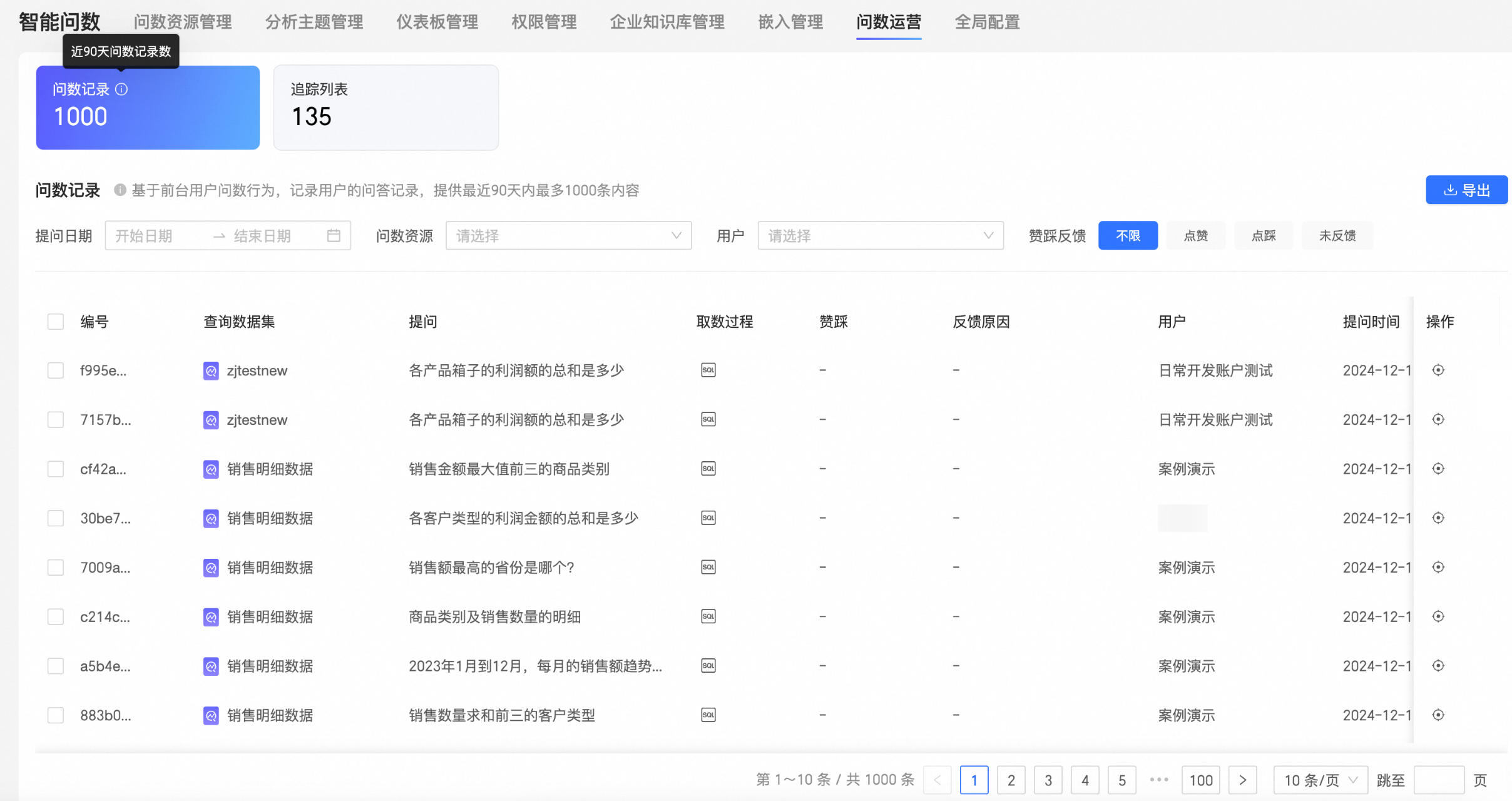Open the 用户 filter dropdown
Viewport: 1512px width, 801px height.
click(881, 236)
